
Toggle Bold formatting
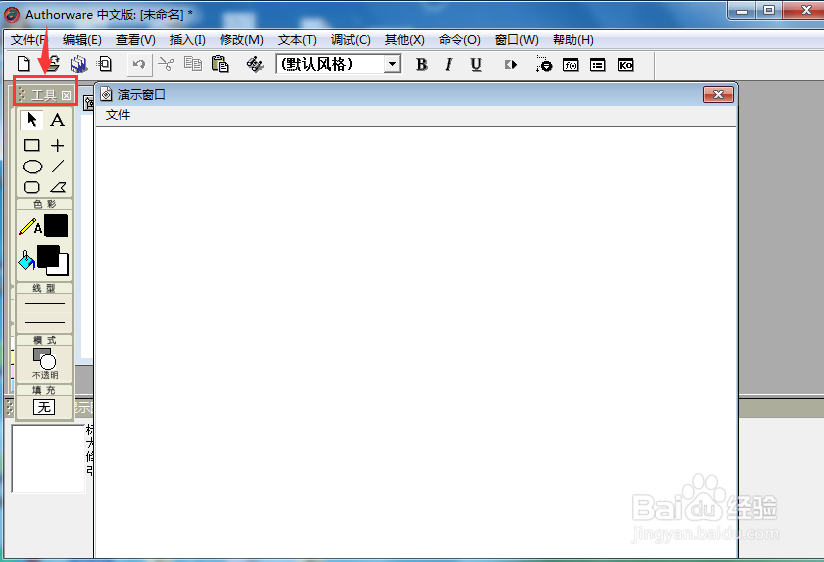pos(421,65)
